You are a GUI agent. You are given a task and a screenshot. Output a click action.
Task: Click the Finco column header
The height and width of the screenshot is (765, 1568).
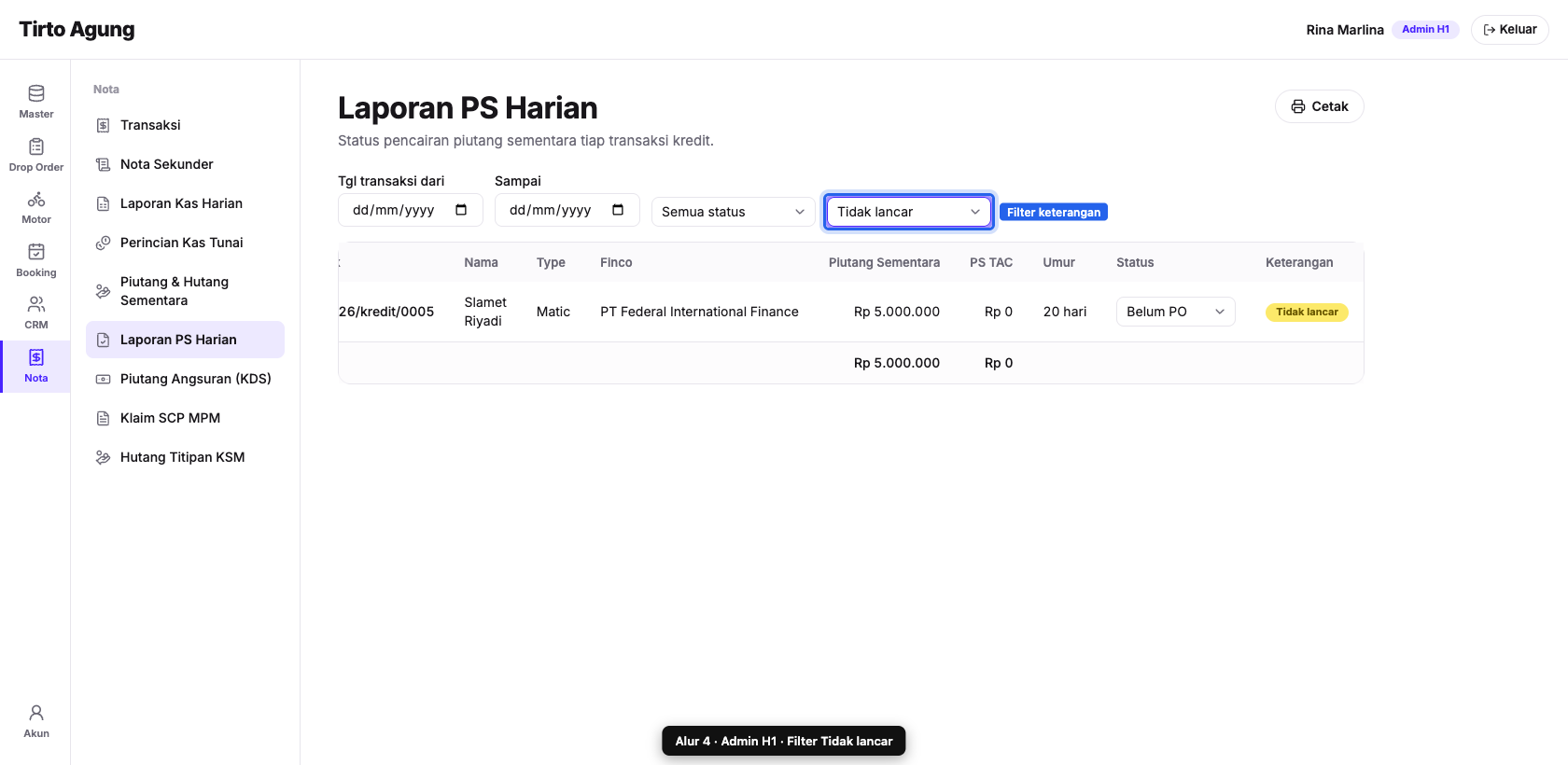point(616,262)
